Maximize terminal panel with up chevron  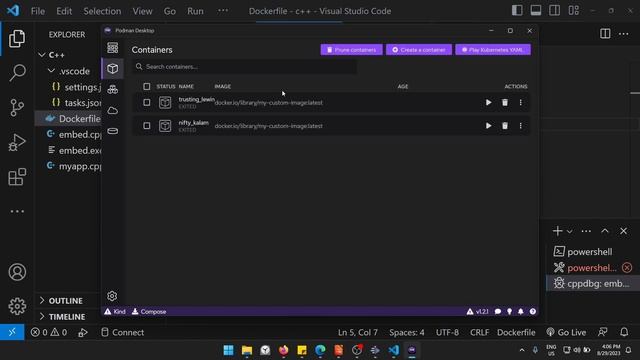click(x=605, y=231)
